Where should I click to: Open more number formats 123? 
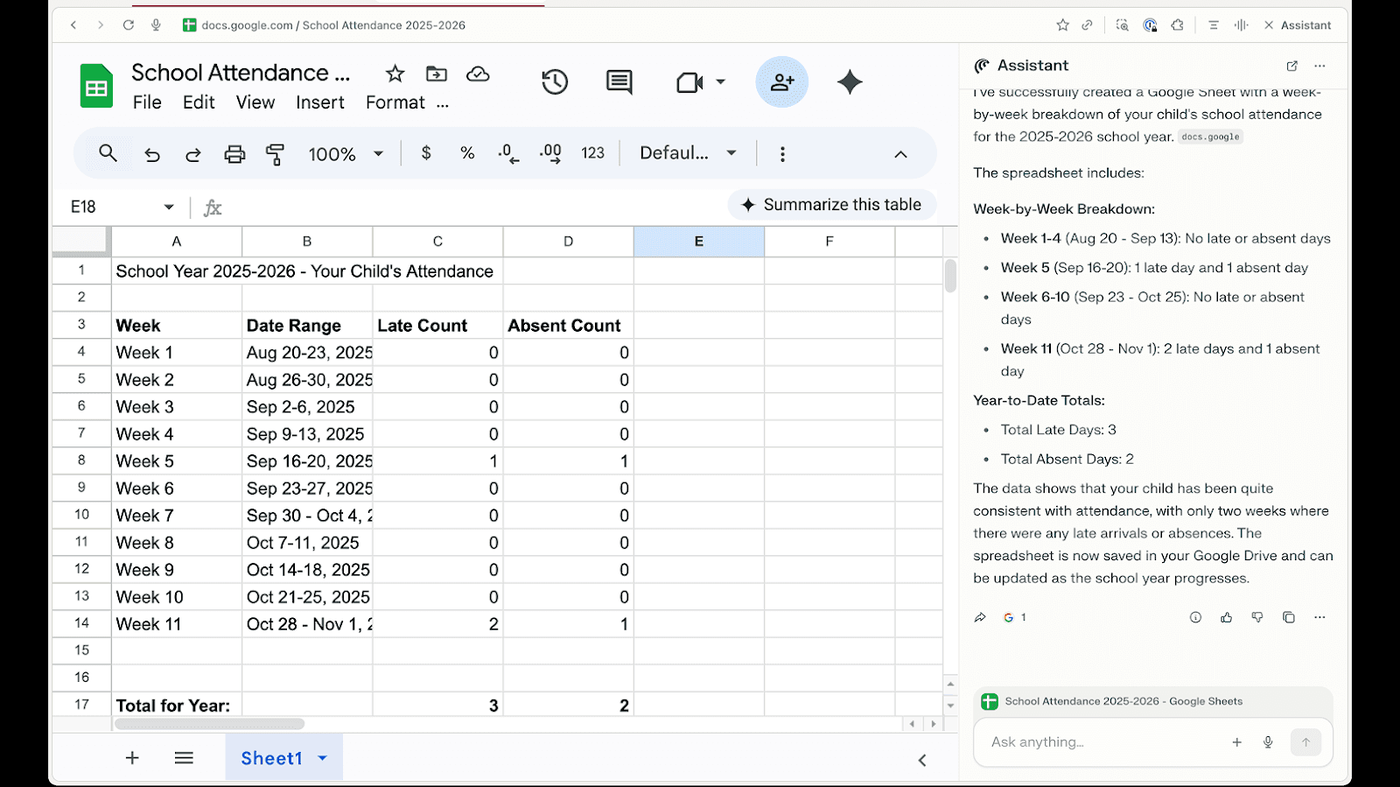click(593, 153)
